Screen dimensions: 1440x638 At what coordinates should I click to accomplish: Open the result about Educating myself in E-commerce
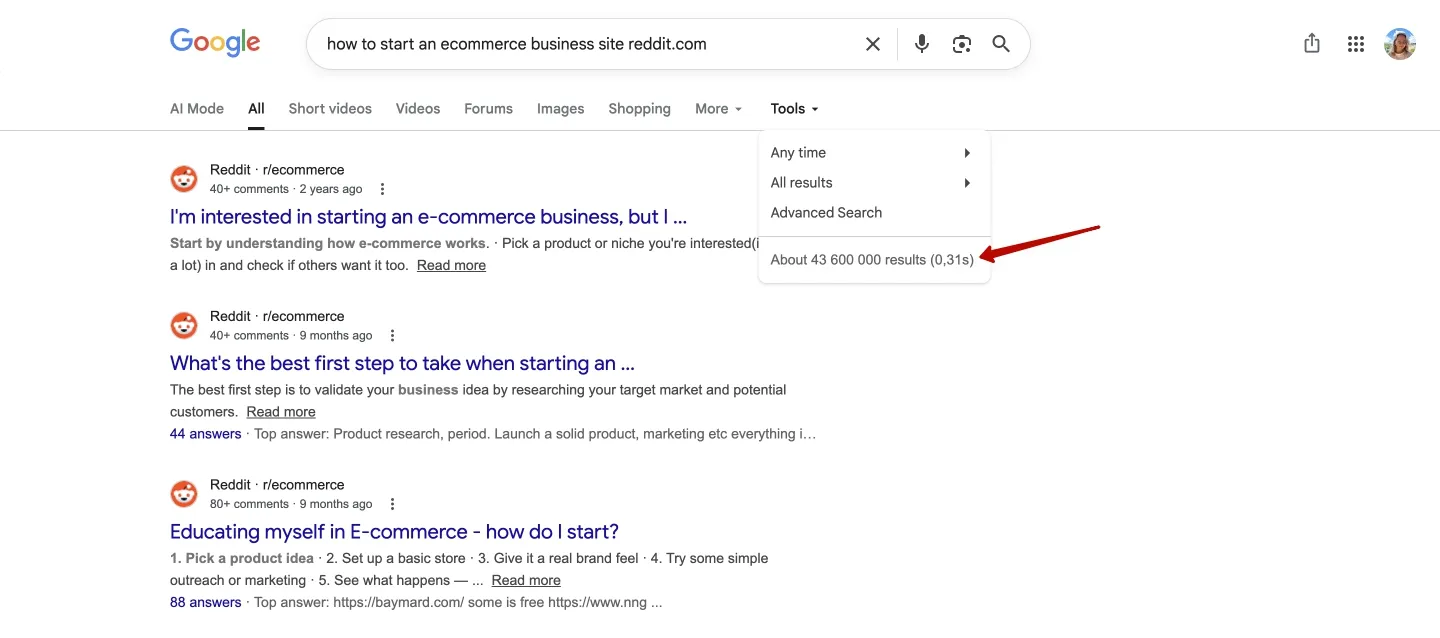(x=394, y=531)
